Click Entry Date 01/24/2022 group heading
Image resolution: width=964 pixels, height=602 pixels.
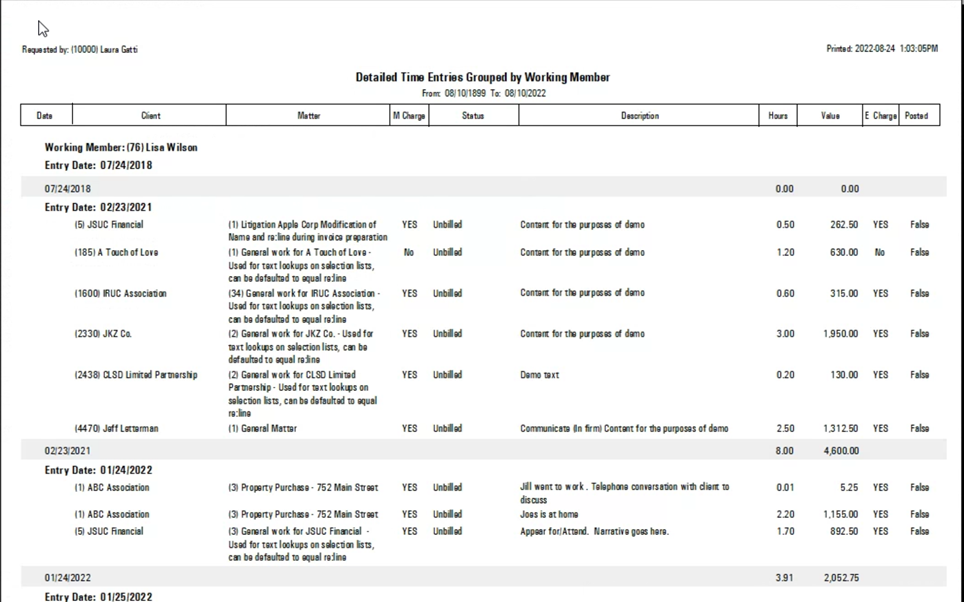pos(98,470)
